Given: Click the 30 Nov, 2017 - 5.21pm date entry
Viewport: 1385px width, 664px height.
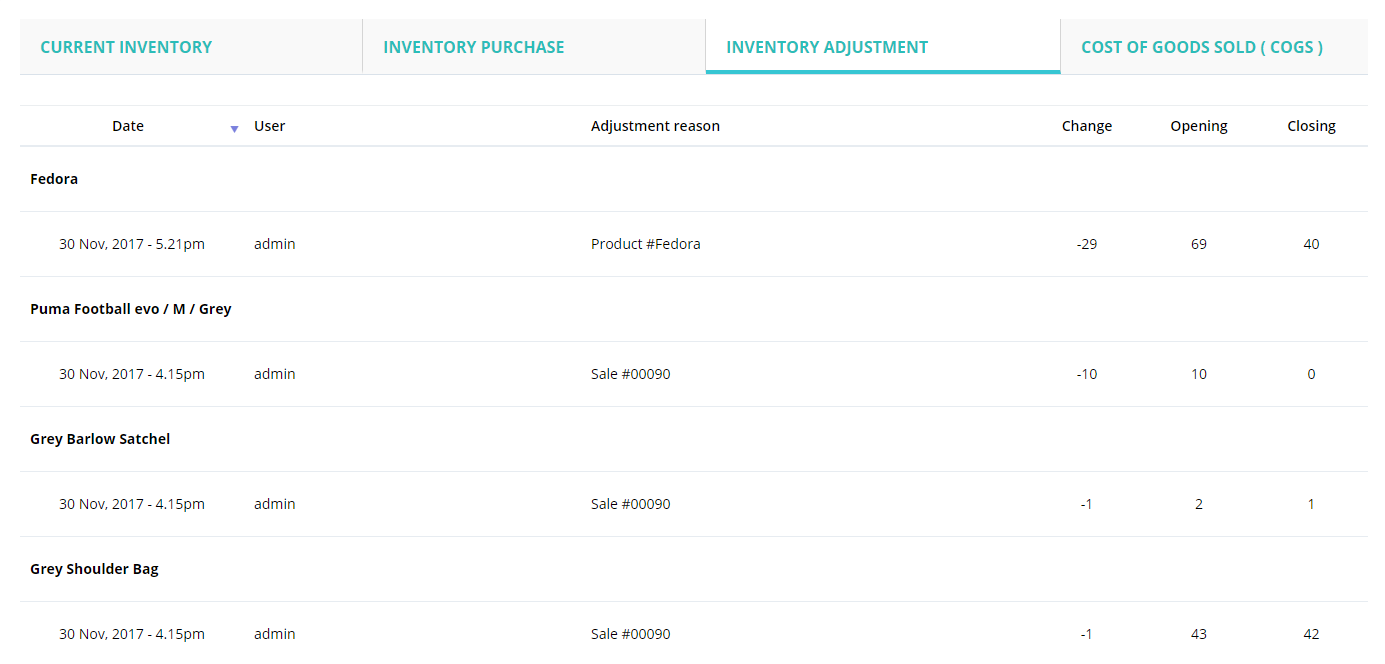Looking at the screenshot, I should click(132, 244).
